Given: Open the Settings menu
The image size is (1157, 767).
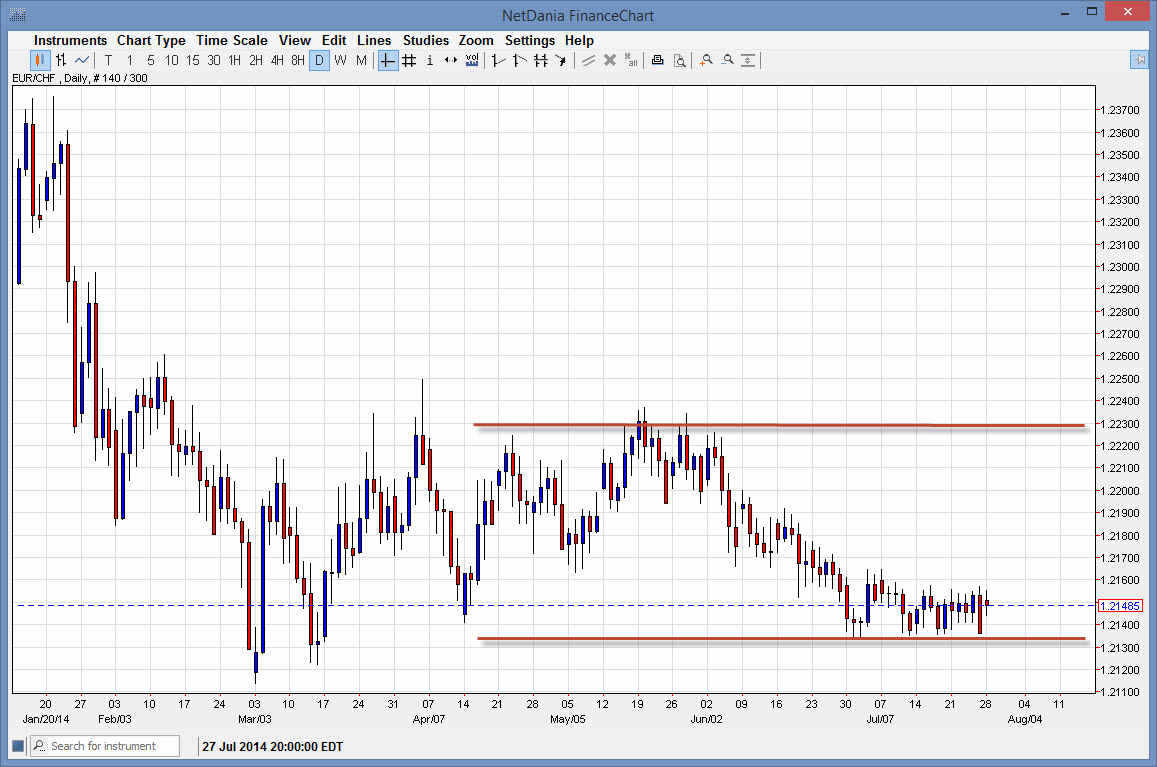Looking at the screenshot, I should point(530,40).
